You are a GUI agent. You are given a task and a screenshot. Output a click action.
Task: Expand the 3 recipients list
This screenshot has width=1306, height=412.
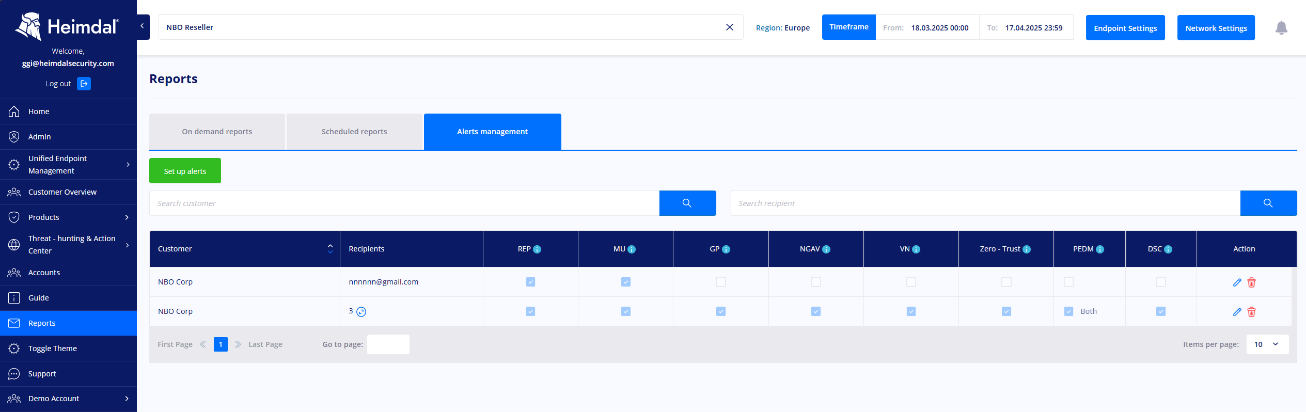click(x=361, y=312)
